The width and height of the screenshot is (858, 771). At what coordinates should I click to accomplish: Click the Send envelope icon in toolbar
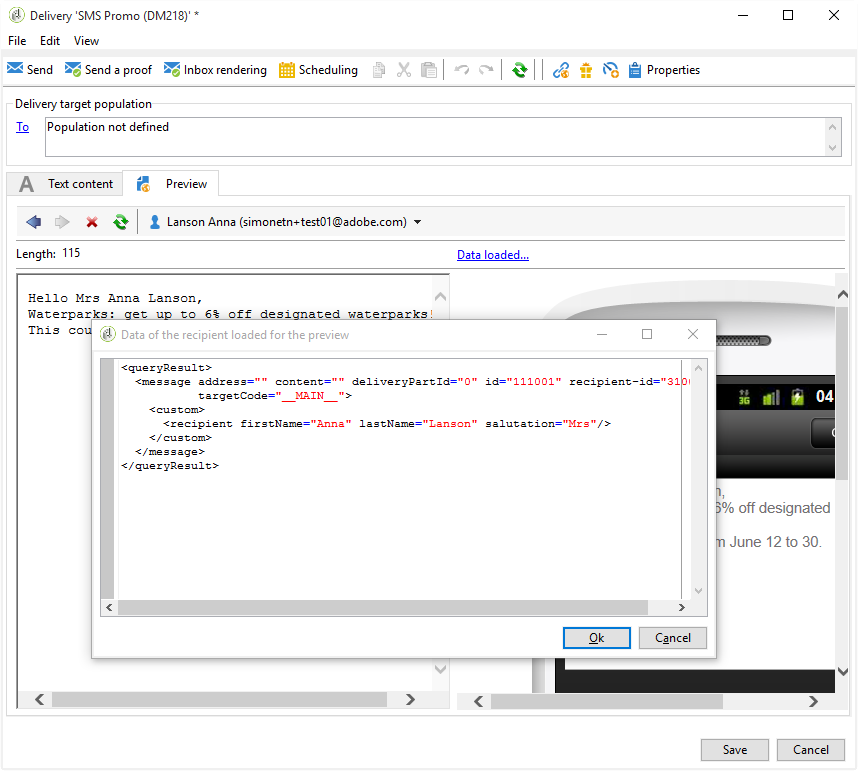[15, 69]
